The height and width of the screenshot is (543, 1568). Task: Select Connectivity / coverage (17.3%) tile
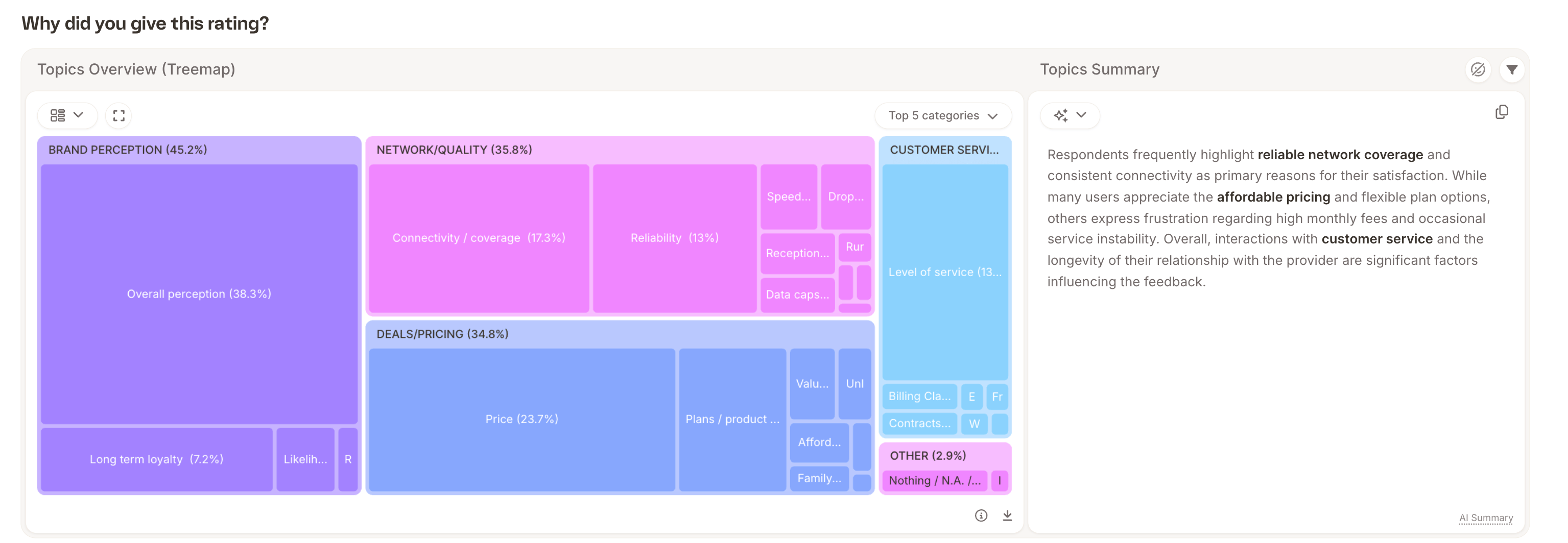click(479, 238)
